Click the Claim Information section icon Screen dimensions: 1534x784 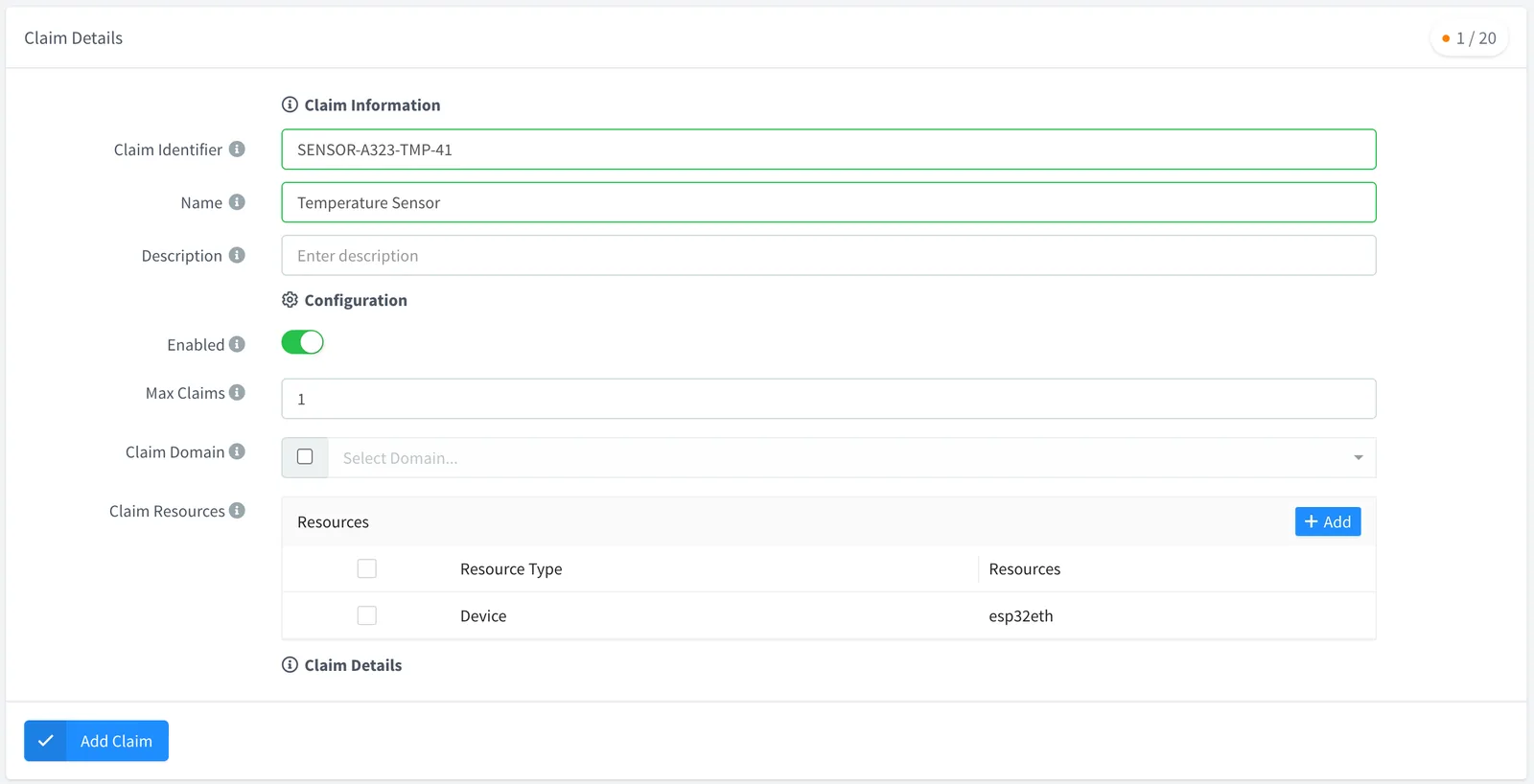pos(290,104)
